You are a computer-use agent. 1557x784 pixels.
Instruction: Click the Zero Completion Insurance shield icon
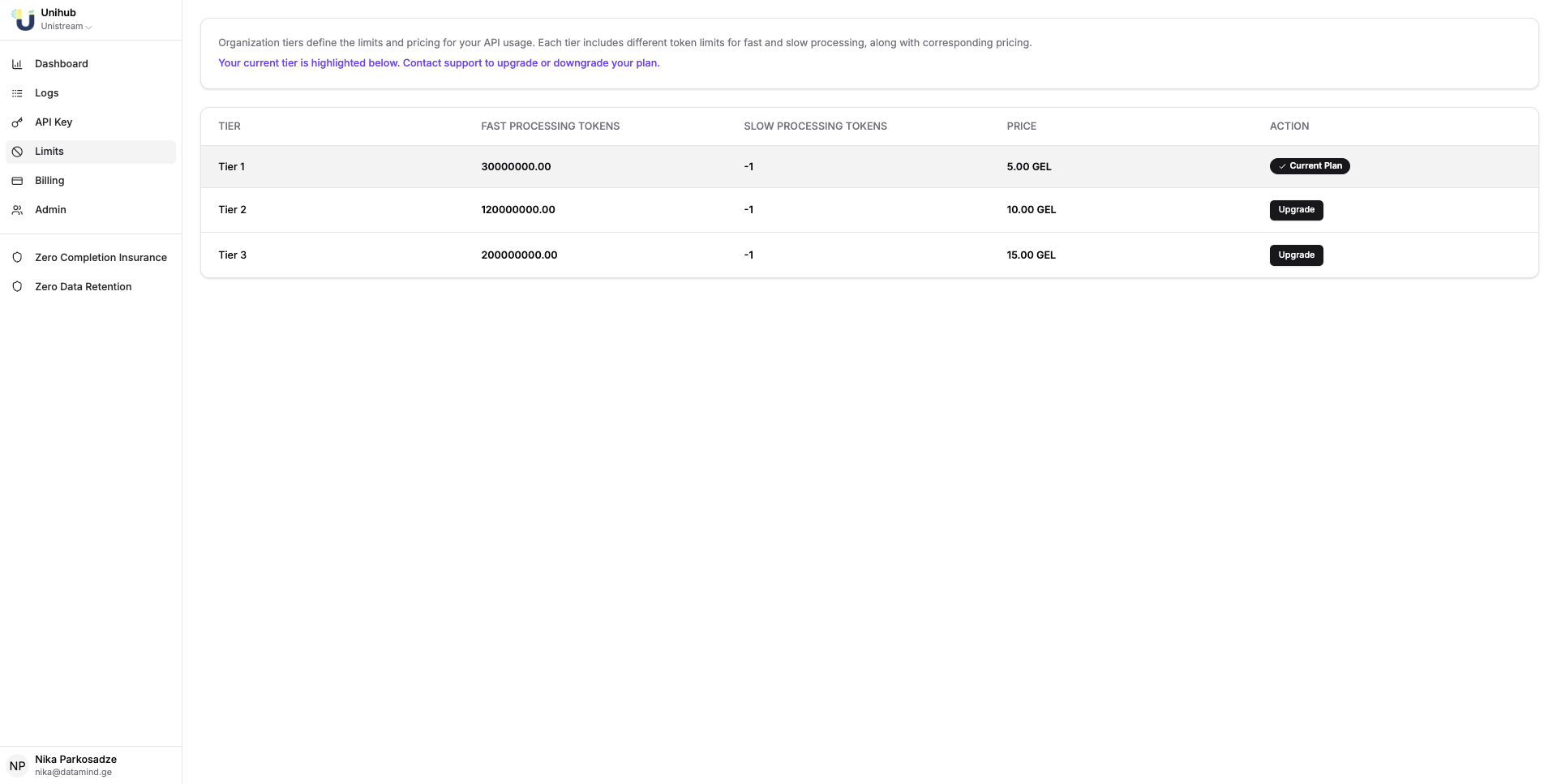[17, 258]
